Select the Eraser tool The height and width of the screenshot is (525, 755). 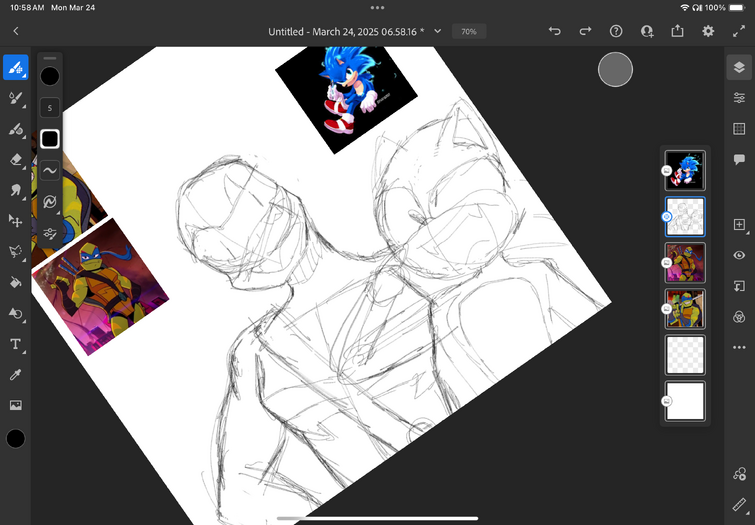coord(15,159)
